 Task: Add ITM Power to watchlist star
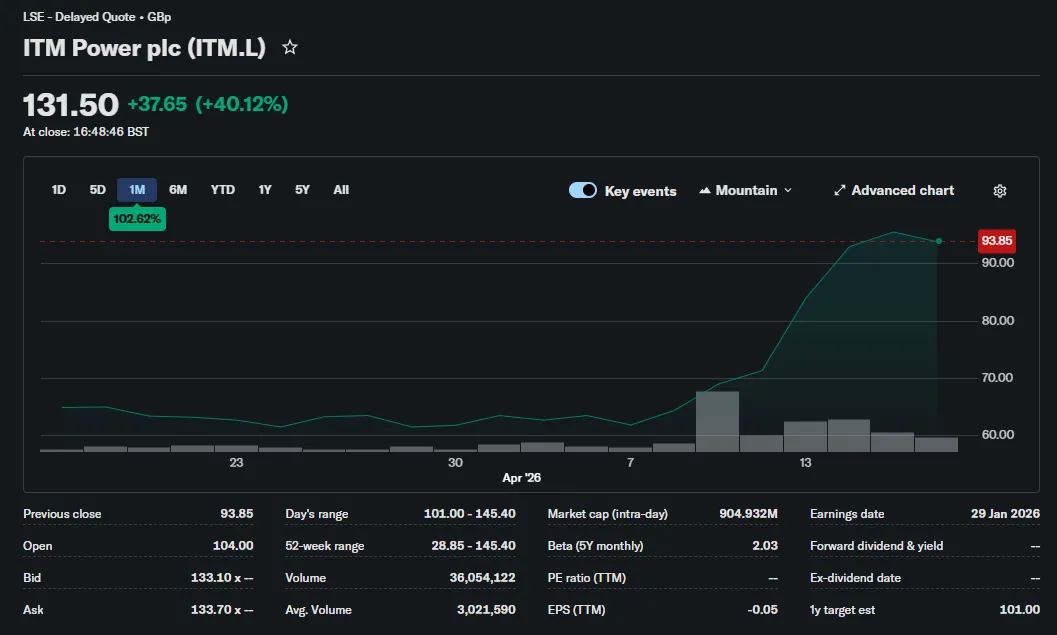[x=290, y=47]
